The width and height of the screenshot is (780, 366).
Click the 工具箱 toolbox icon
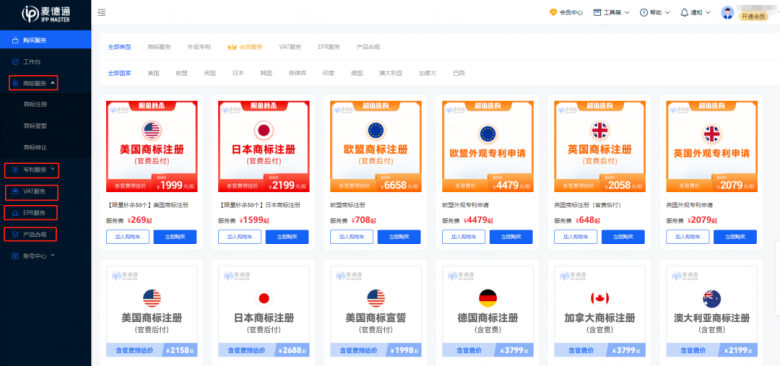[597, 12]
